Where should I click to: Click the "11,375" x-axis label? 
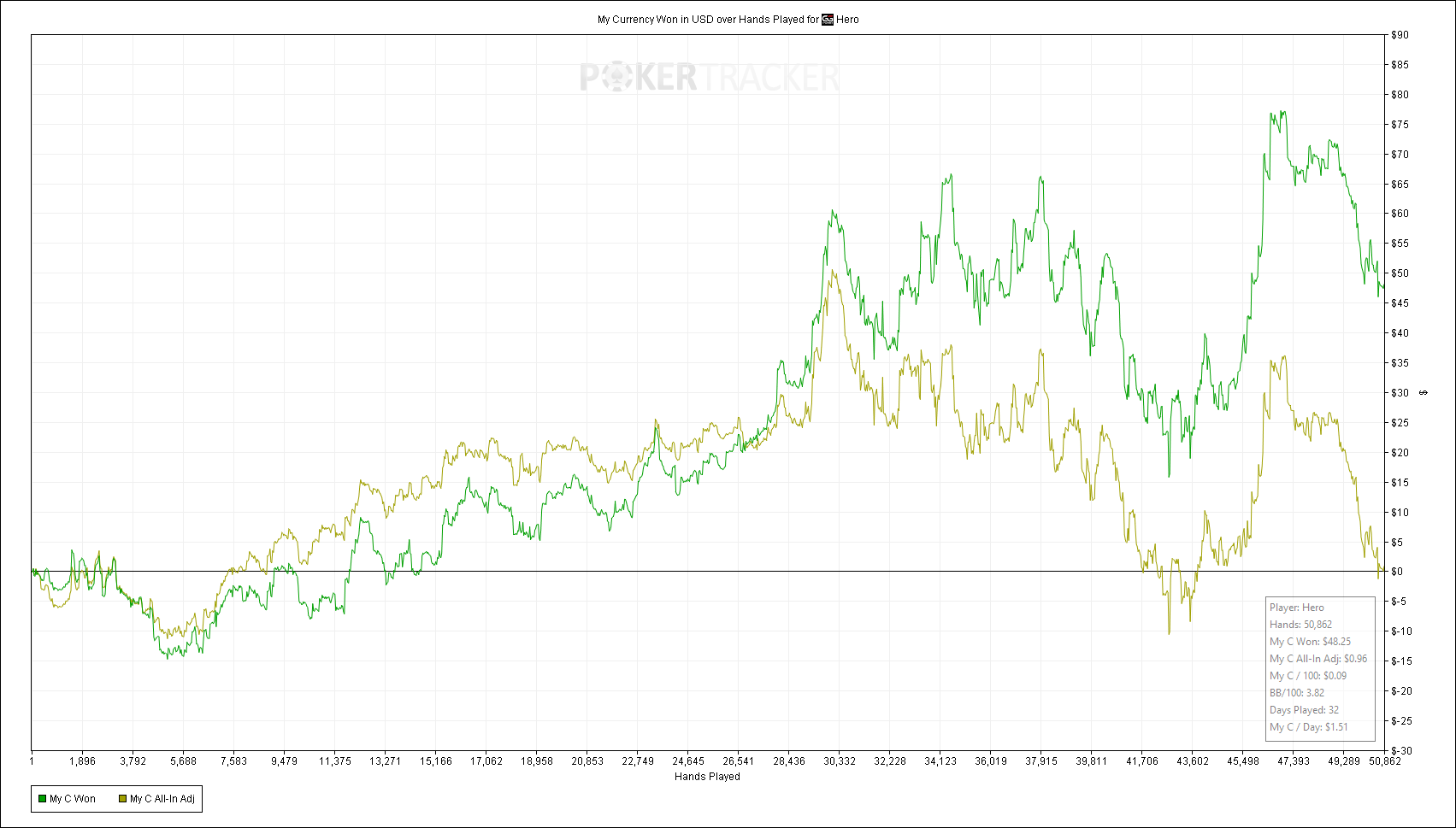tap(334, 761)
